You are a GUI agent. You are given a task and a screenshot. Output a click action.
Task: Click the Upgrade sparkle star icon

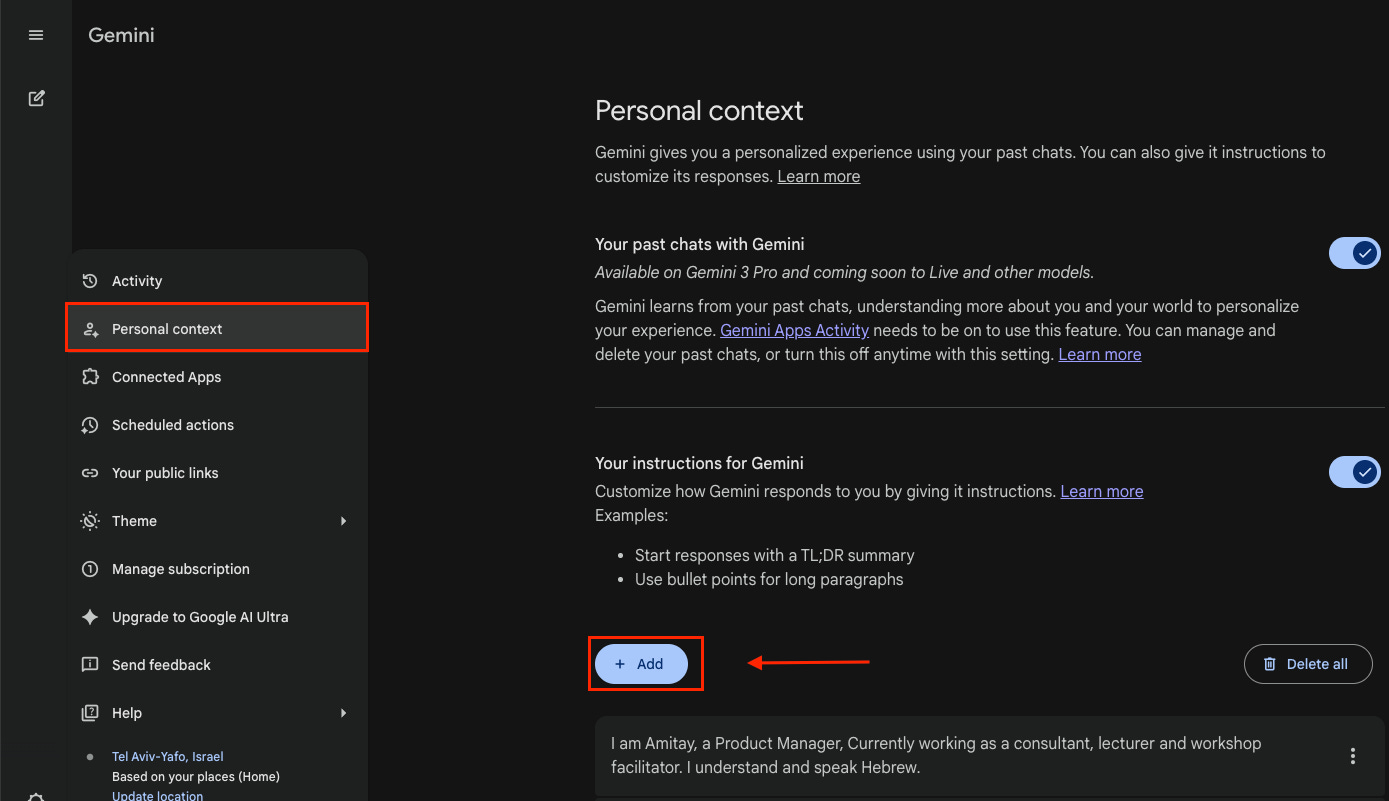[90, 617]
